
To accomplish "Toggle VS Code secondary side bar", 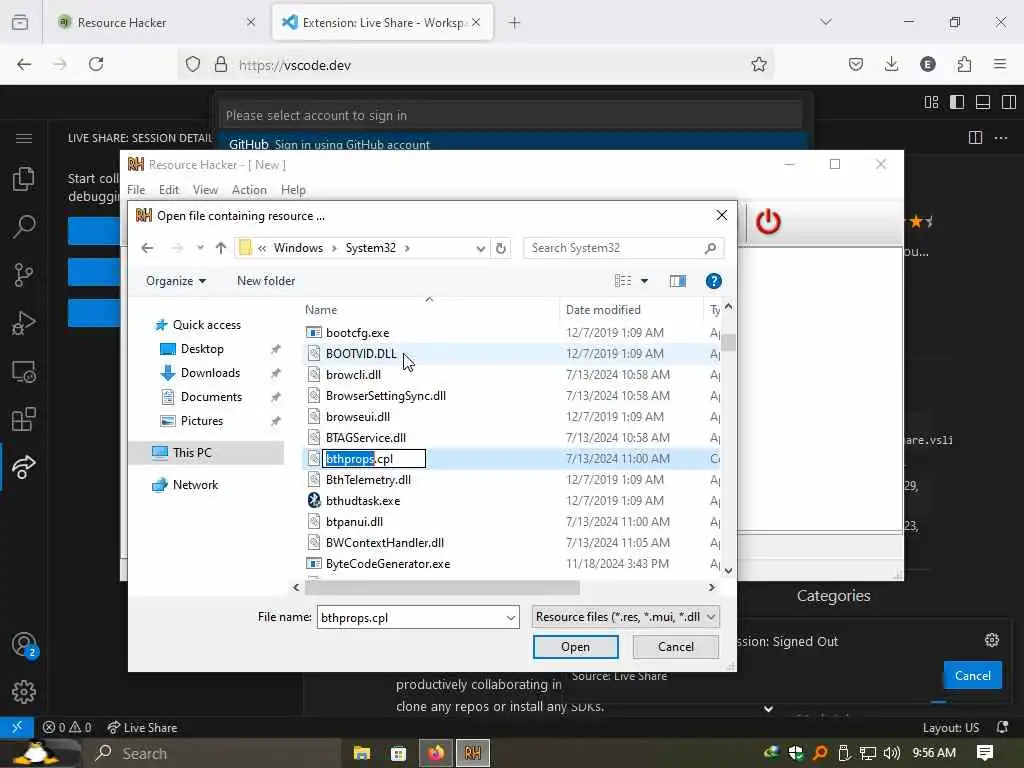I will (x=1008, y=102).
